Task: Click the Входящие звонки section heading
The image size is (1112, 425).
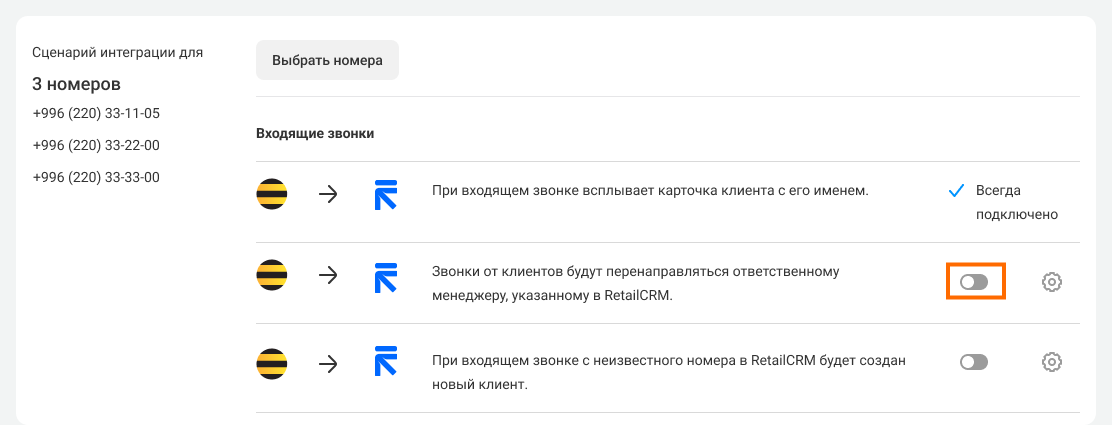Action: (315, 134)
